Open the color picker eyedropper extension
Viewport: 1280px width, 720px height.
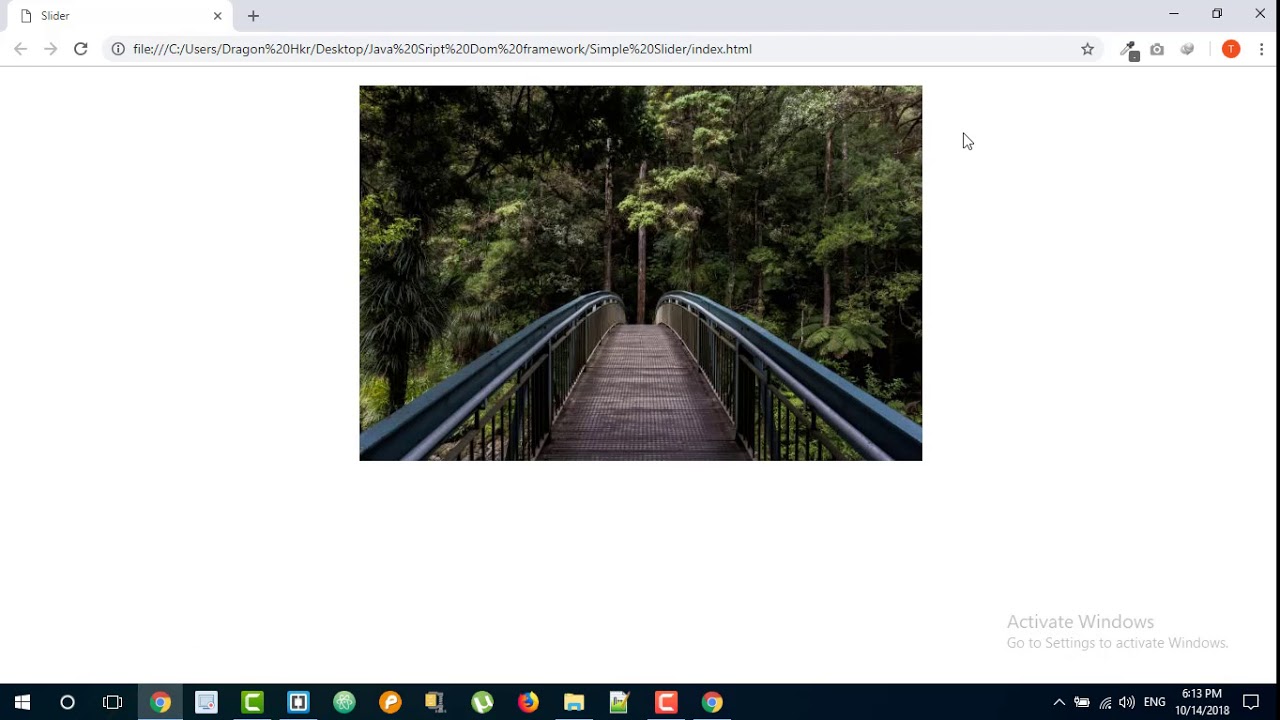1129,50
